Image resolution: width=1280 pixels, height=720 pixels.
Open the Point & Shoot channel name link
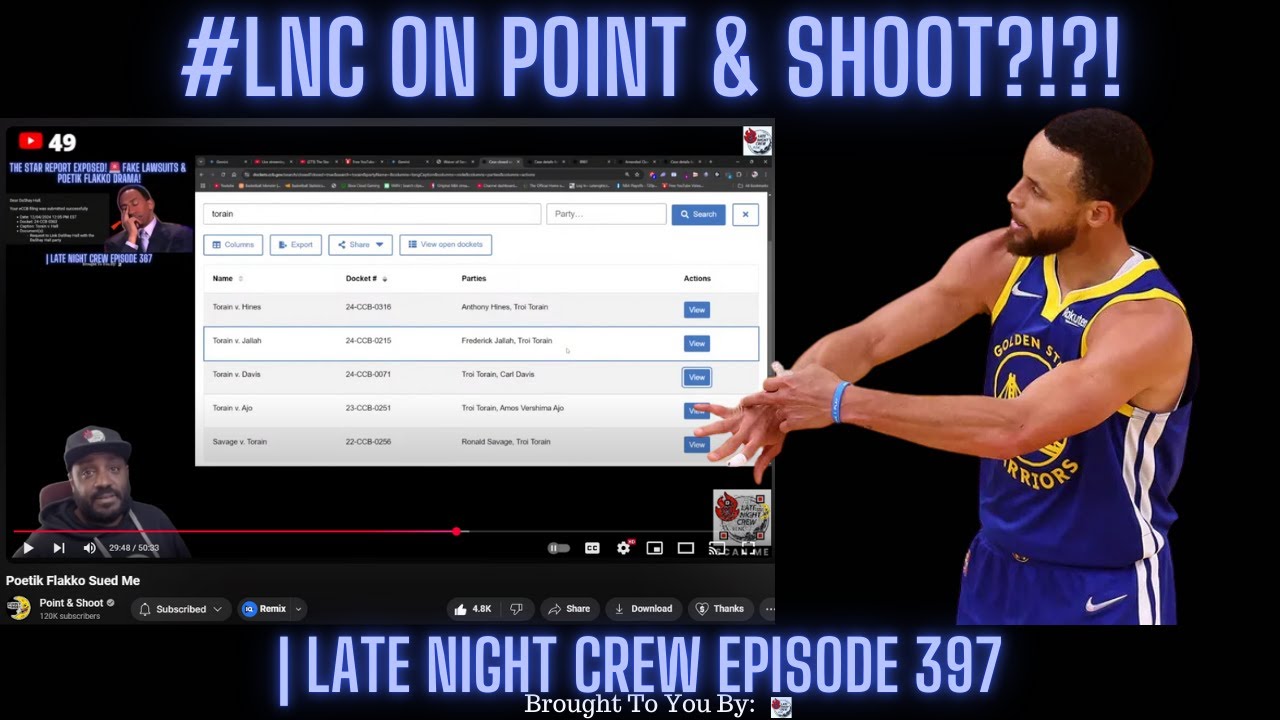(x=71, y=603)
